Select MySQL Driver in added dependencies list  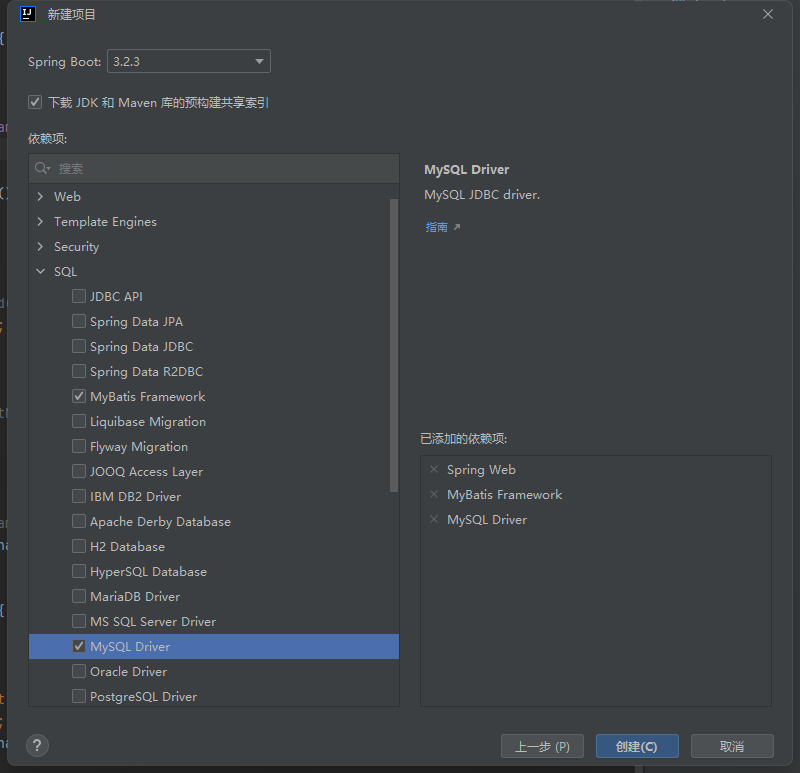[x=487, y=519]
